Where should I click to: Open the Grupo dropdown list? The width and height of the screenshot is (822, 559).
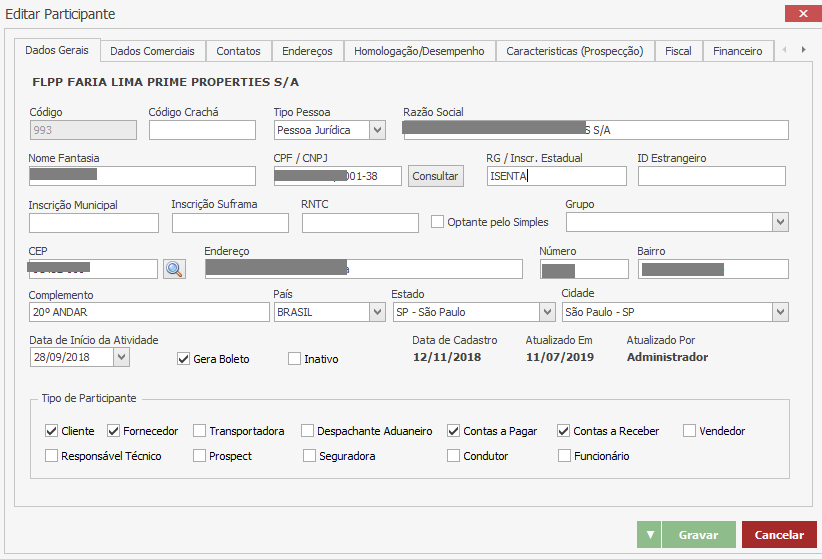click(x=779, y=222)
